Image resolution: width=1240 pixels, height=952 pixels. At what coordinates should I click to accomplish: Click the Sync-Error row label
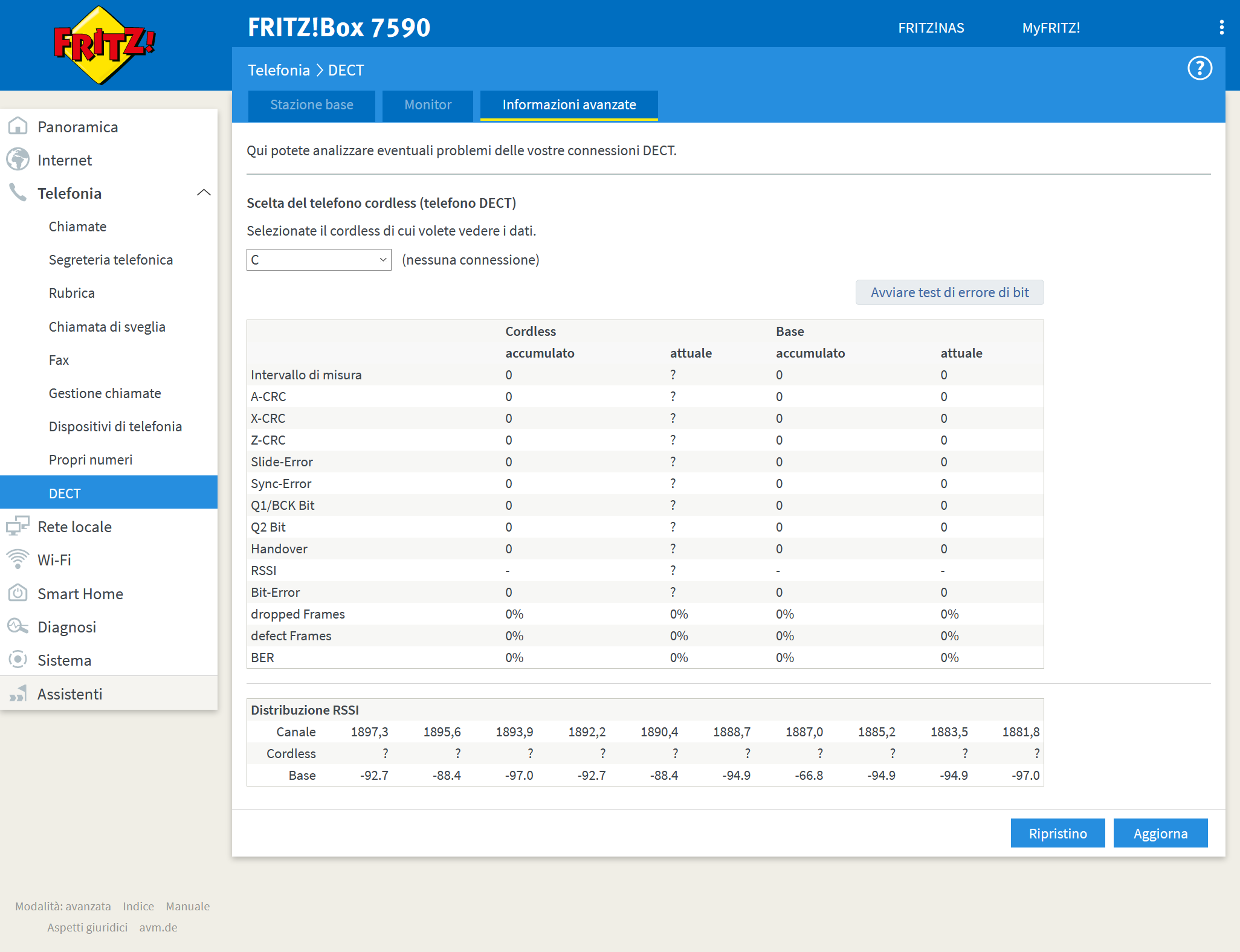click(281, 483)
